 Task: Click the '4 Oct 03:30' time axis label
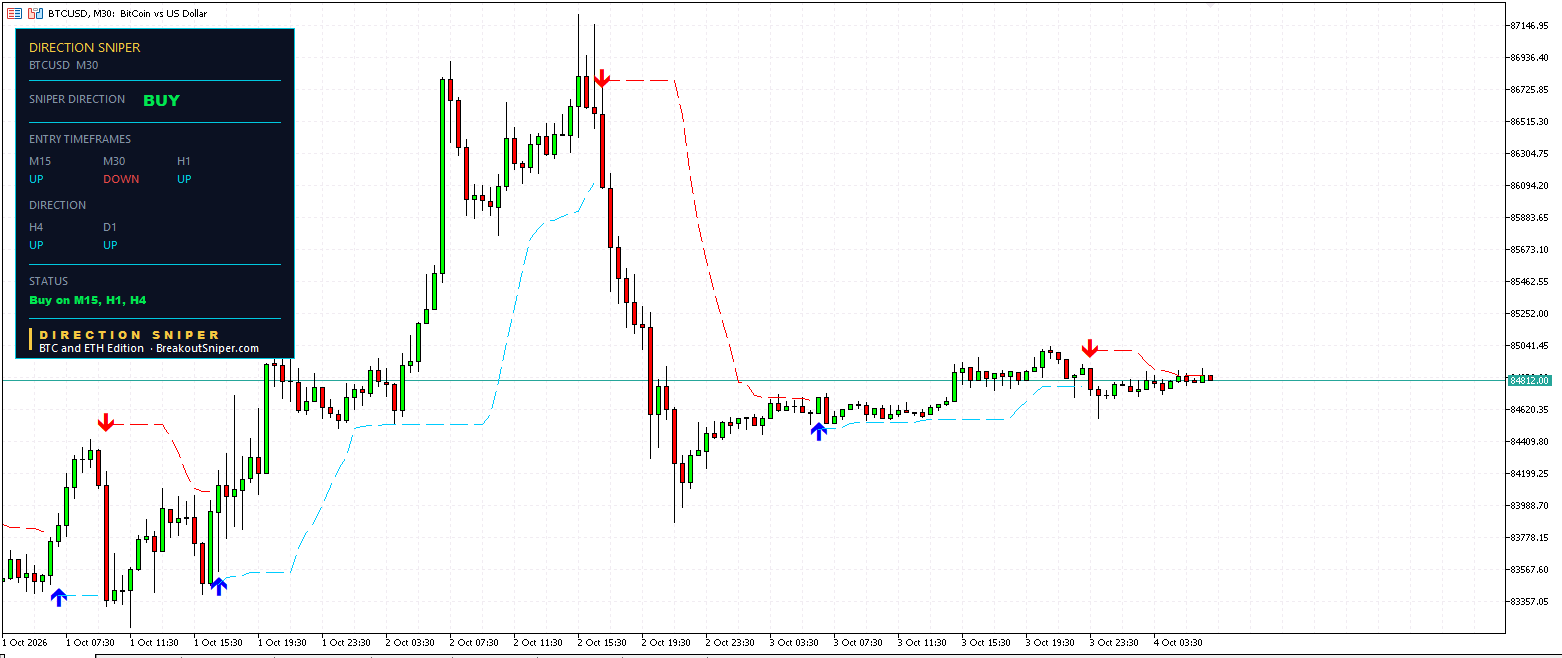[x=1178, y=642]
